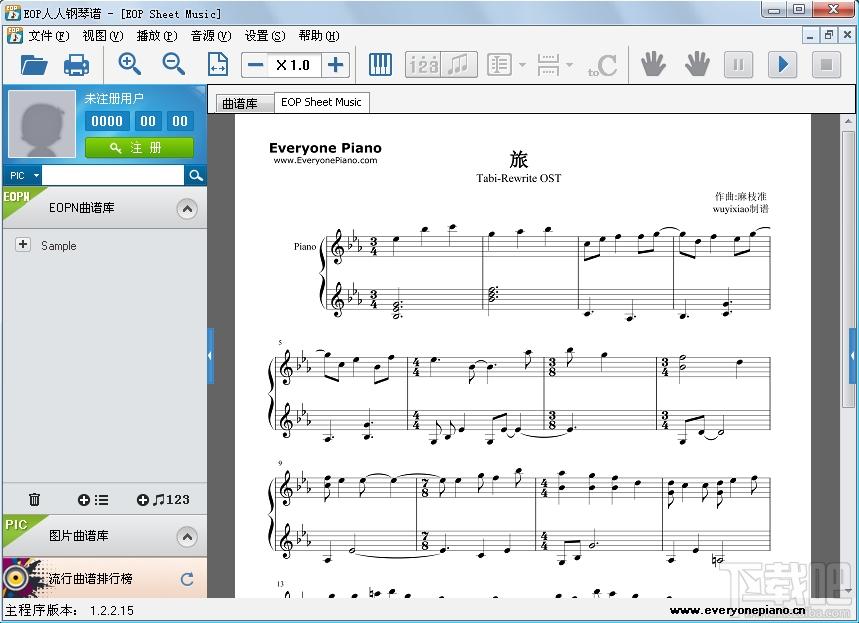Restore the inner document window
The image size is (859, 623).
tap(828, 36)
